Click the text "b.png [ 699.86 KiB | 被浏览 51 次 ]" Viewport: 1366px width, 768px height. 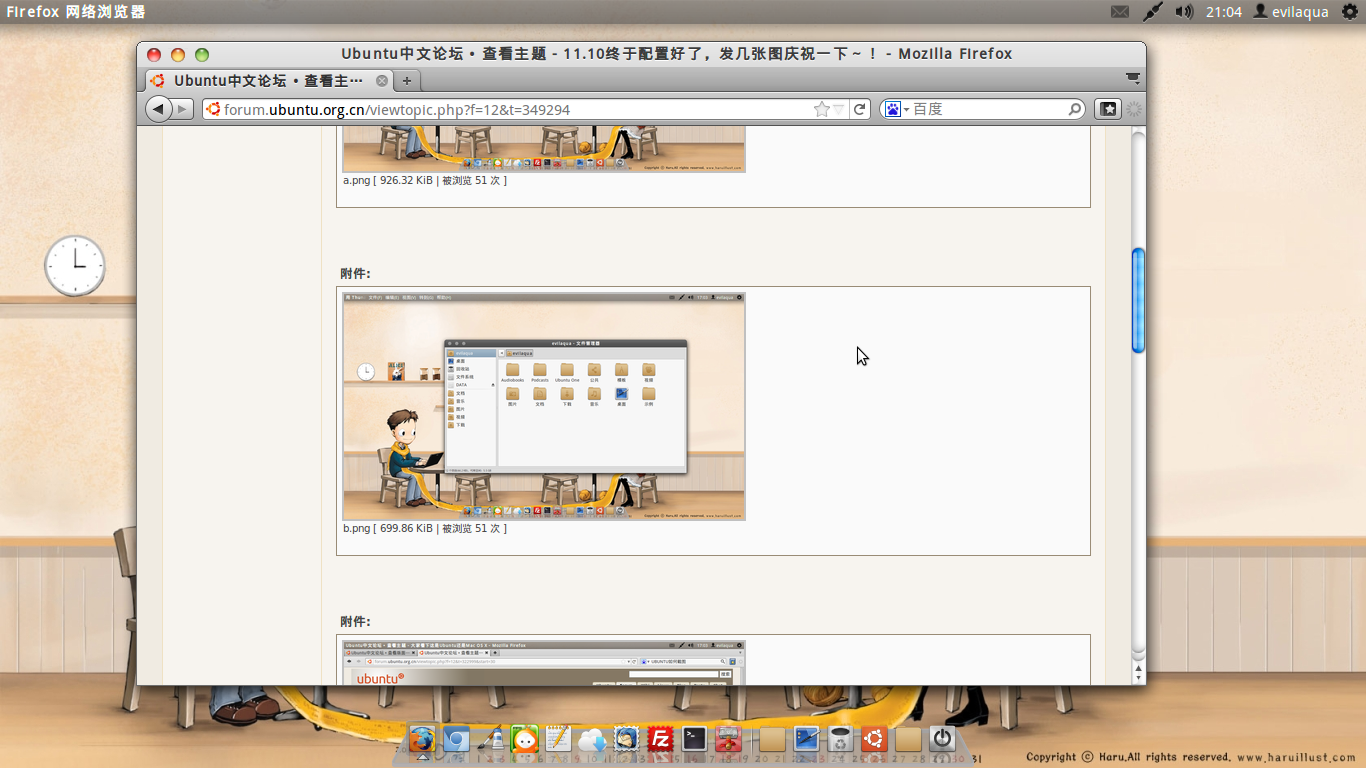click(x=425, y=529)
